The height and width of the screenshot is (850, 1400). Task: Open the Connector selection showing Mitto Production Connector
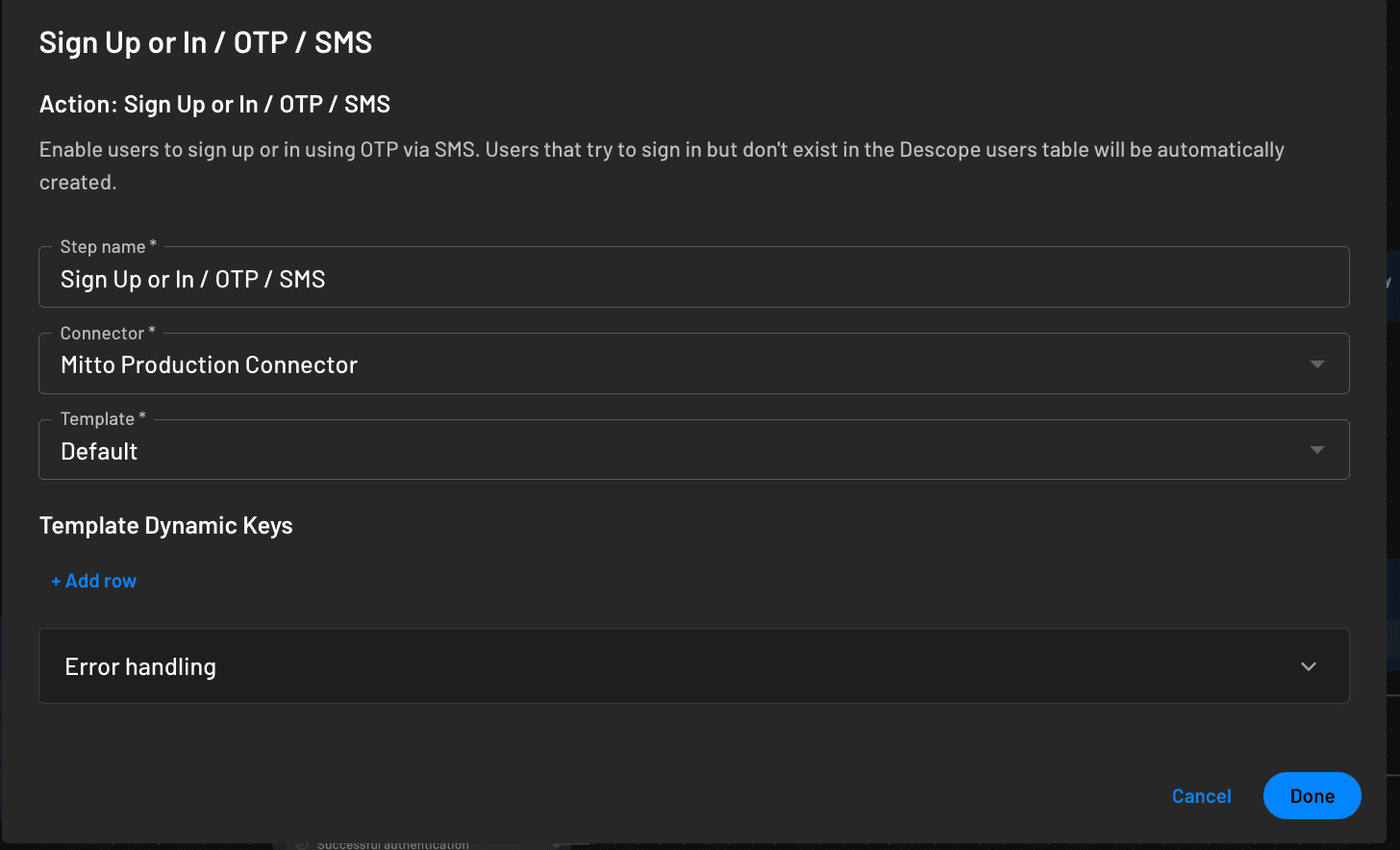692,363
